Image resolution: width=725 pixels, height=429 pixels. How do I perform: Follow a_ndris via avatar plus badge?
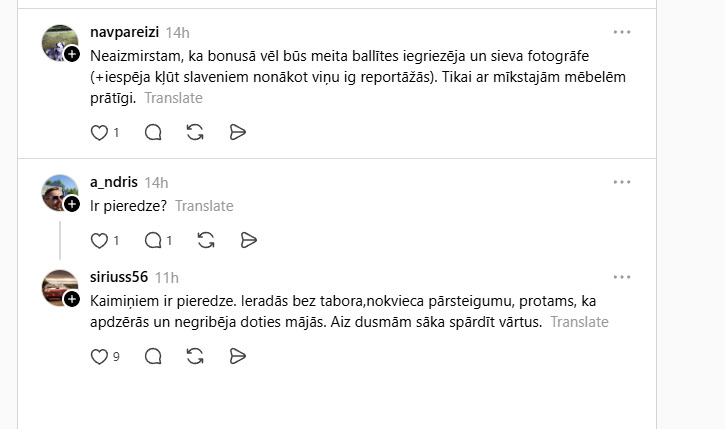tap(73, 205)
